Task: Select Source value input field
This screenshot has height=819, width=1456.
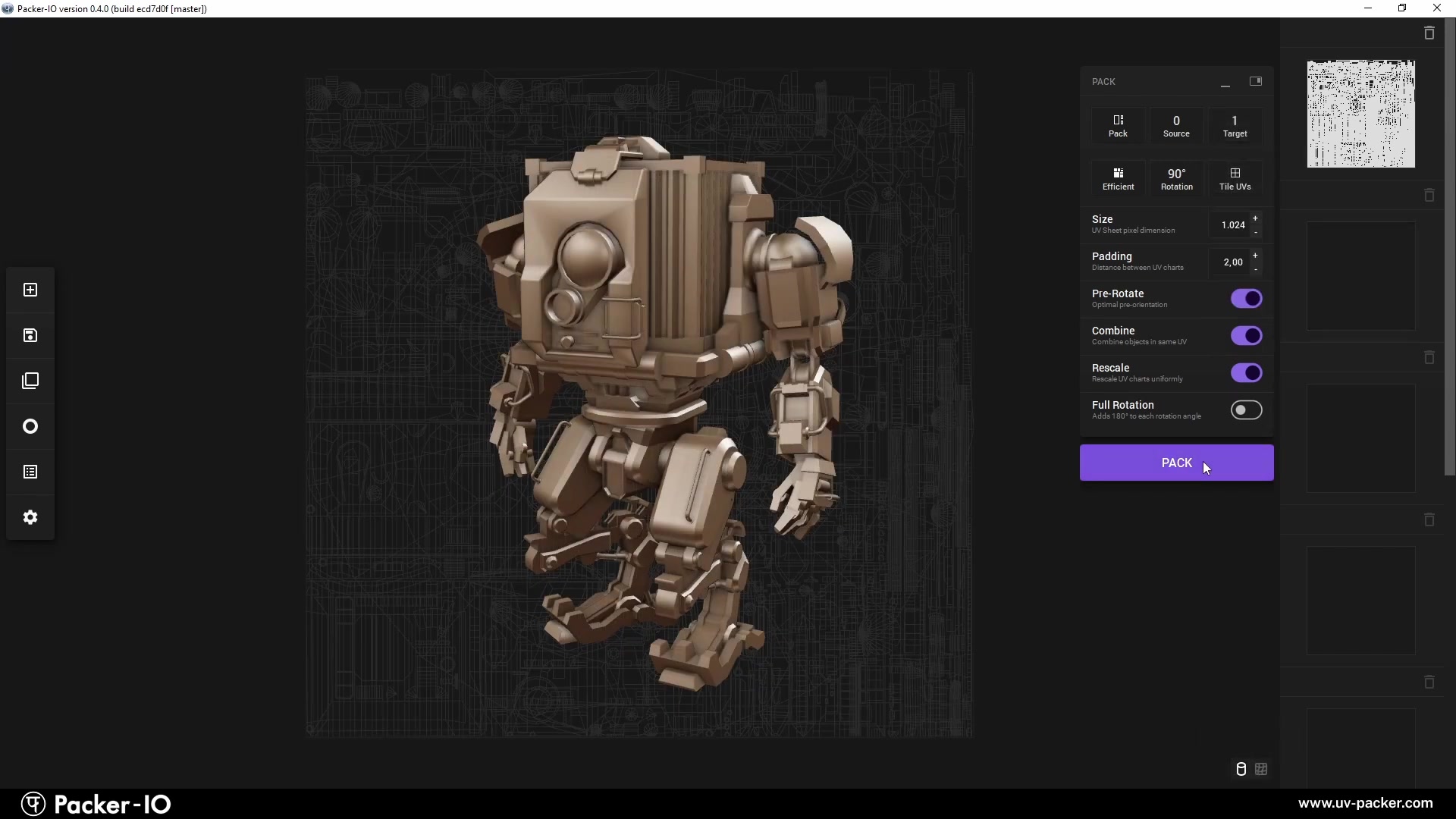Action: tap(1176, 120)
